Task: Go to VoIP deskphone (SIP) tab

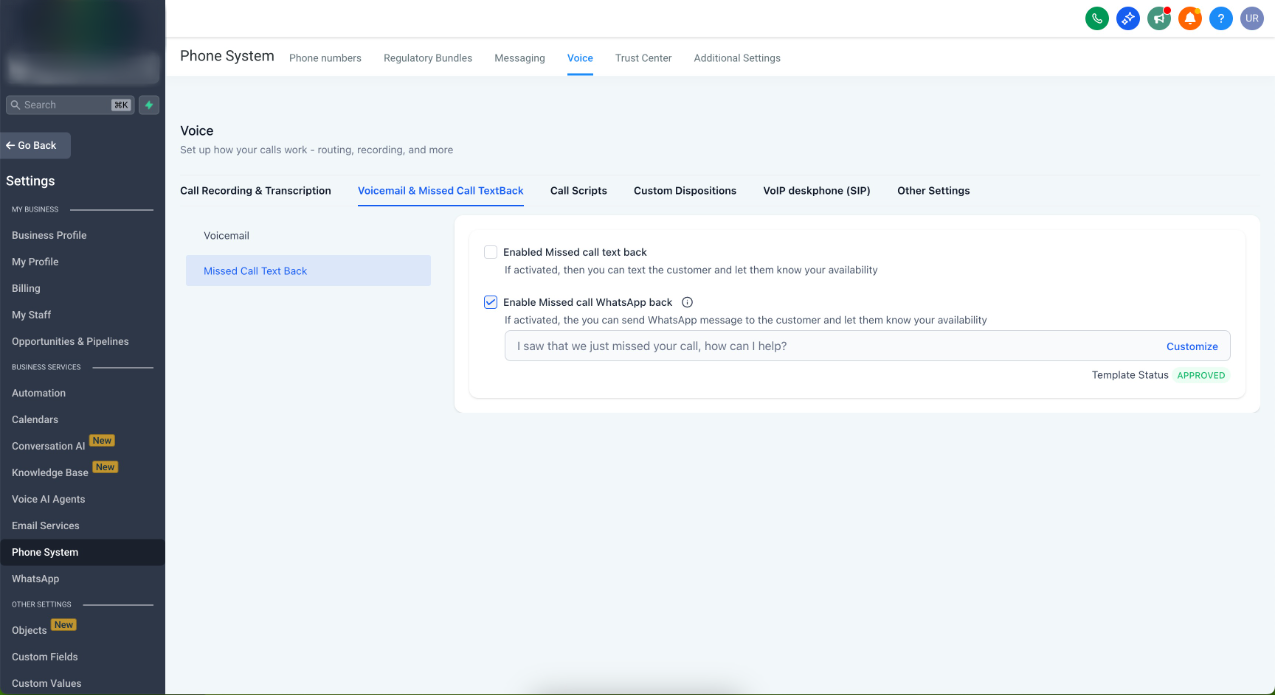Action: coord(817,191)
